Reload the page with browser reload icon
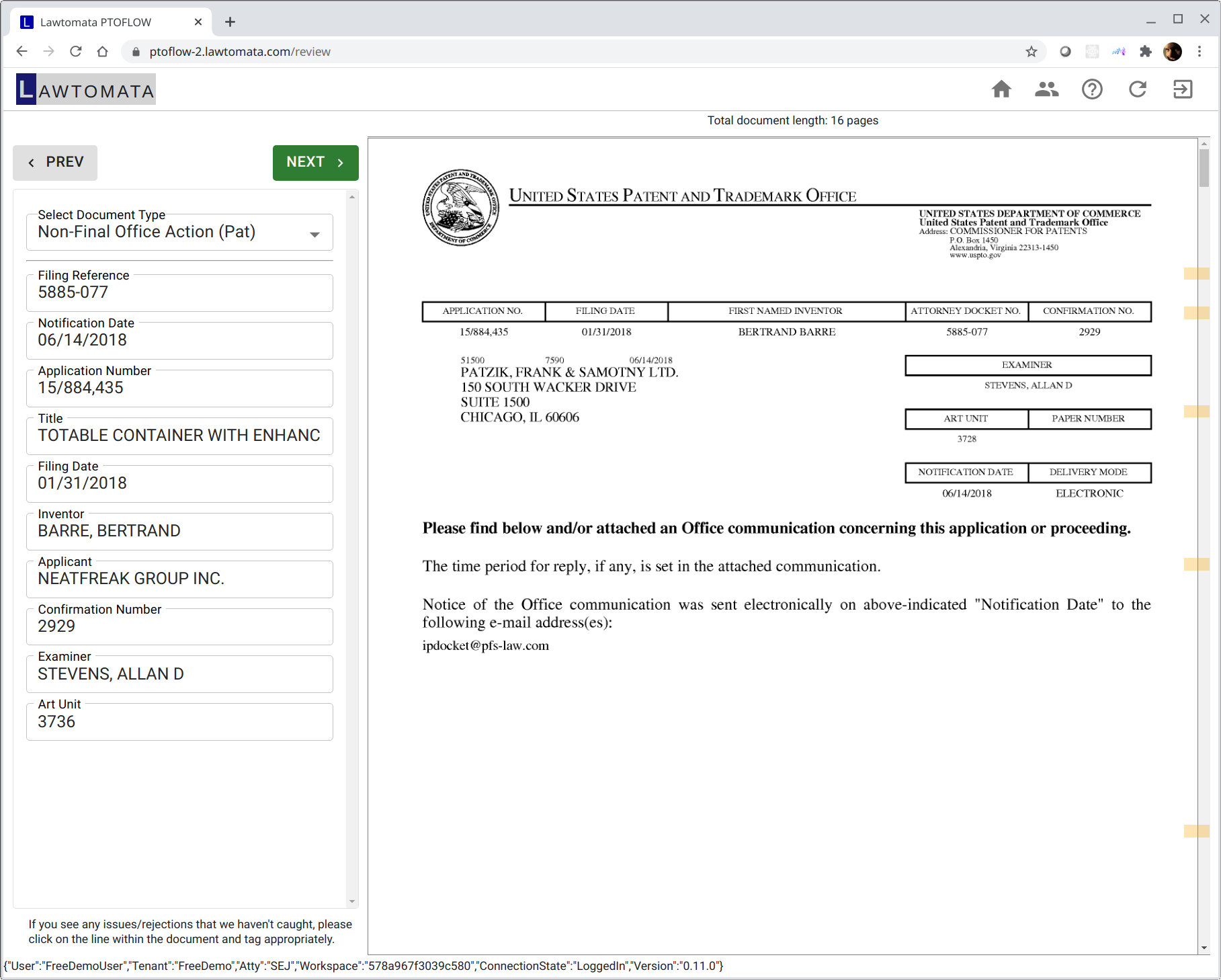This screenshot has width=1221, height=980. pyautogui.click(x=76, y=52)
